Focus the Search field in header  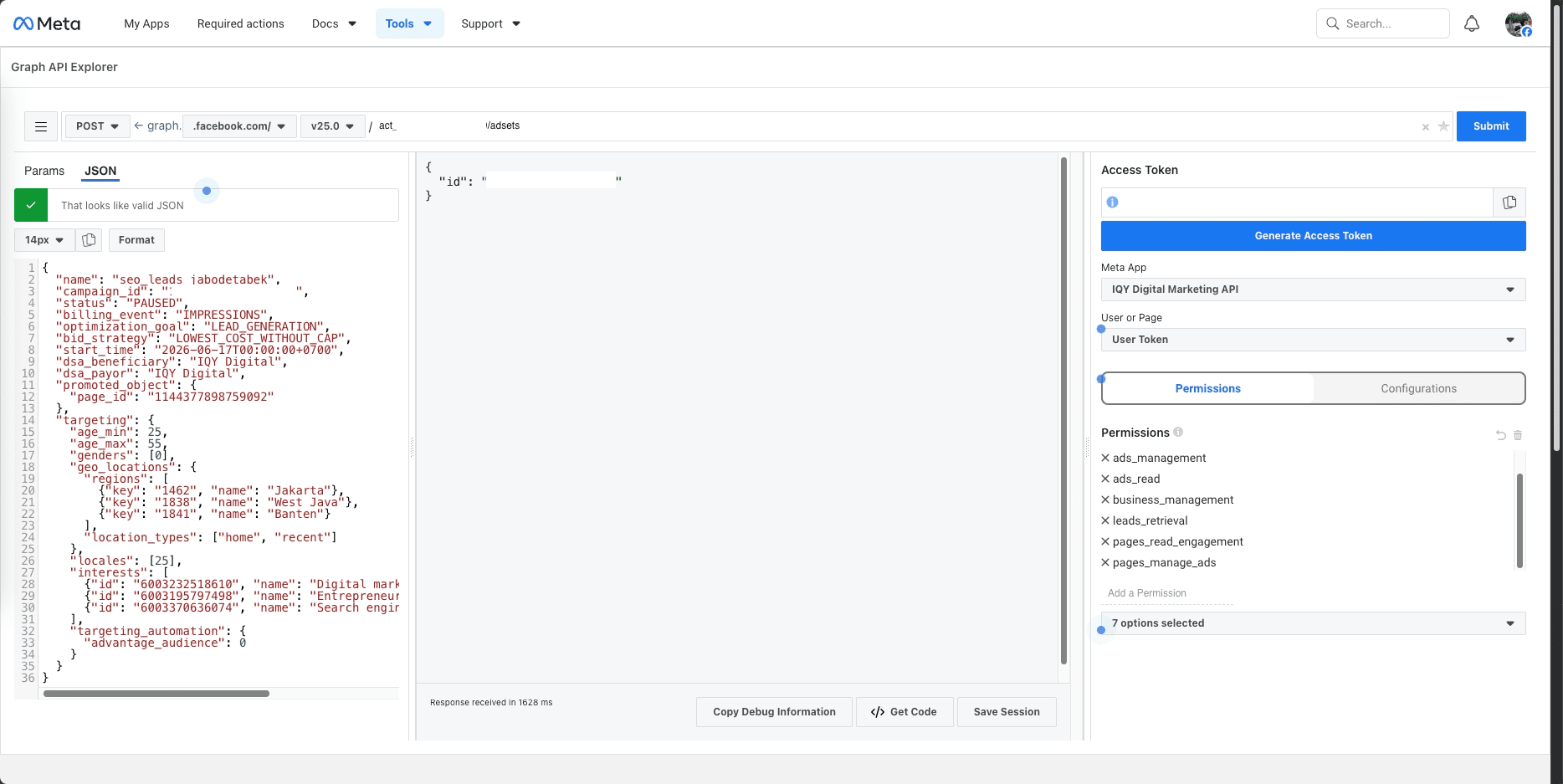(x=1382, y=23)
